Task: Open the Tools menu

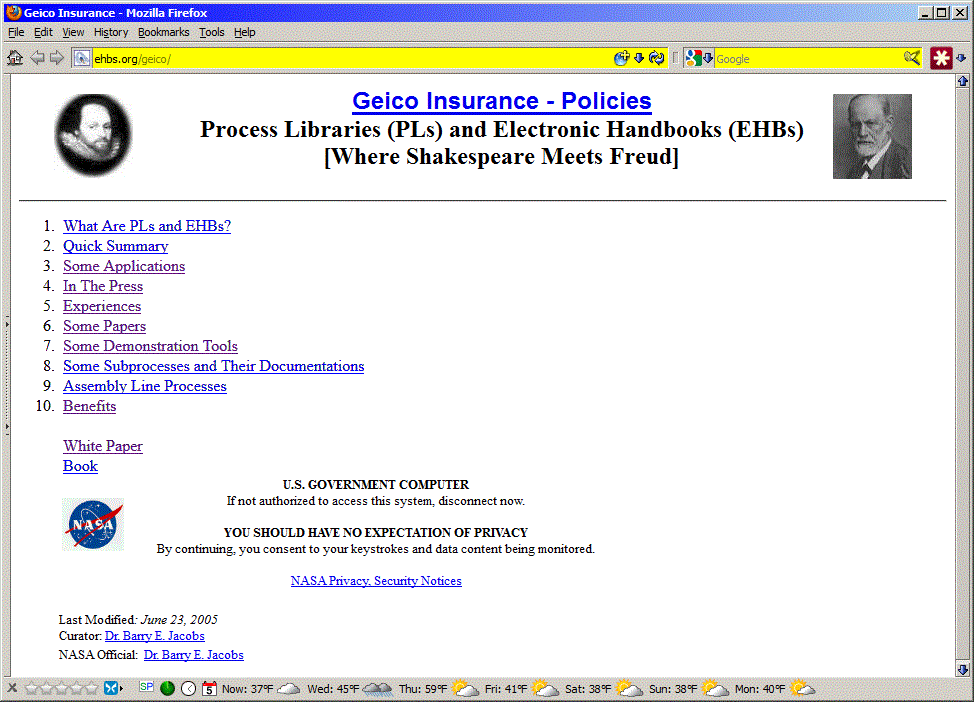Action: [211, 32]
